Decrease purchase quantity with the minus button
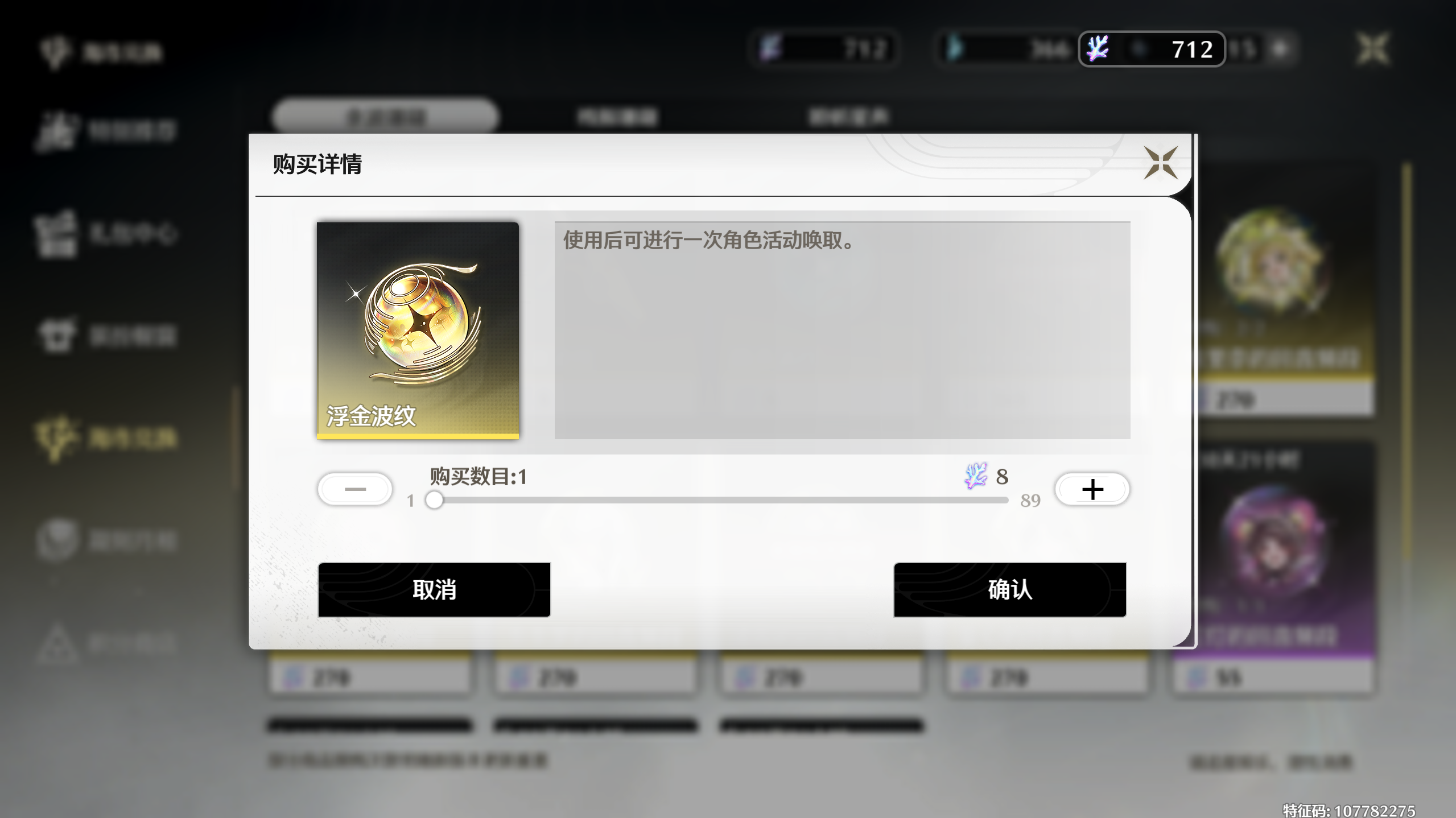 click(355, 489)
